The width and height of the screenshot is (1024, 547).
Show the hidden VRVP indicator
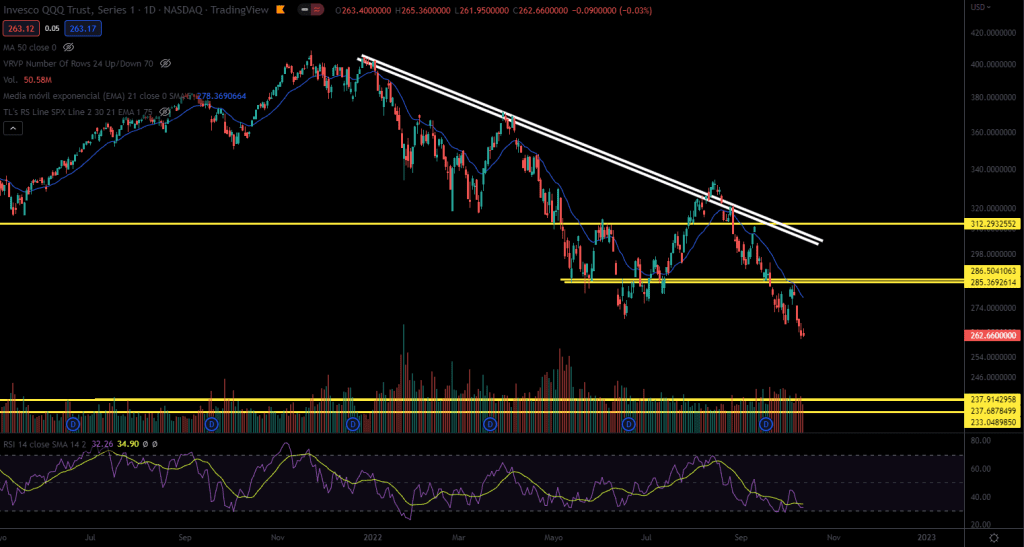pos(165,63)
